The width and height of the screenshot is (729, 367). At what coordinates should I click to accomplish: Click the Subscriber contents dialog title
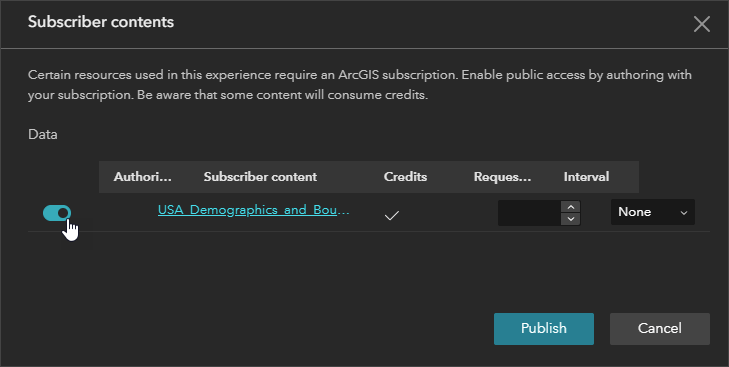coord(101,22)
